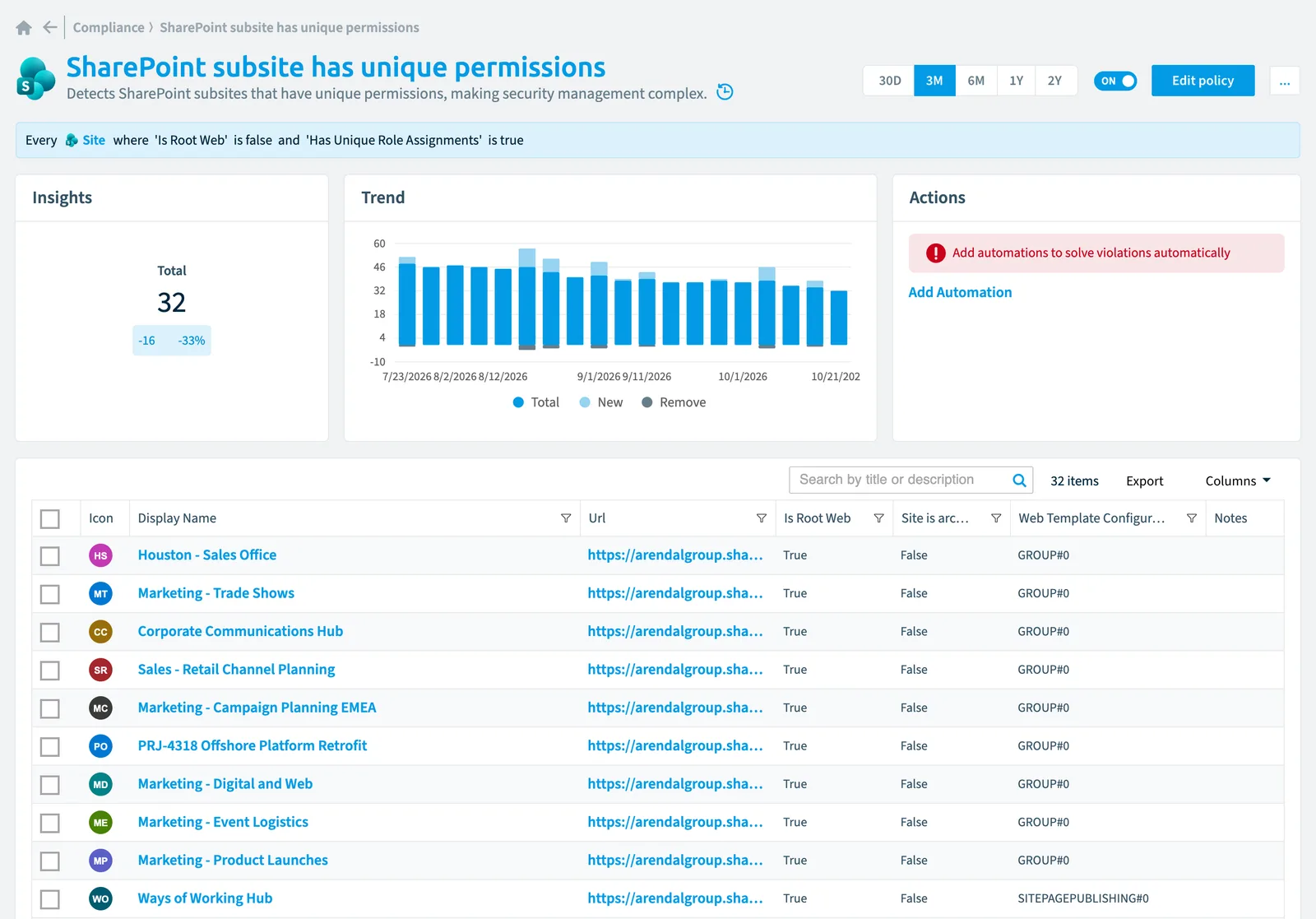Open the Url column filter
The height and width of the screenshot is (919, 1316).
point(762,518)
